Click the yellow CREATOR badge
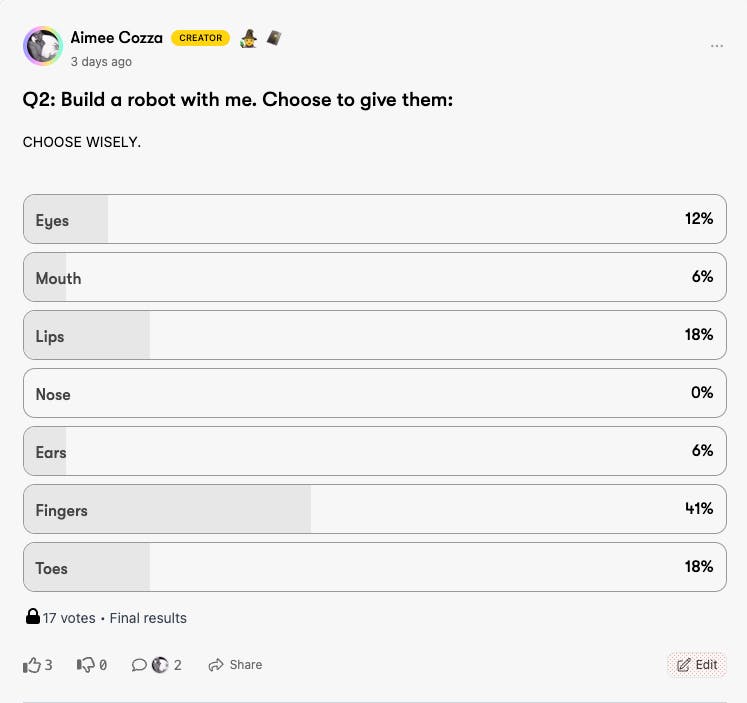The width and height of the screenshot is (747, 703). [x=200, y=38]
